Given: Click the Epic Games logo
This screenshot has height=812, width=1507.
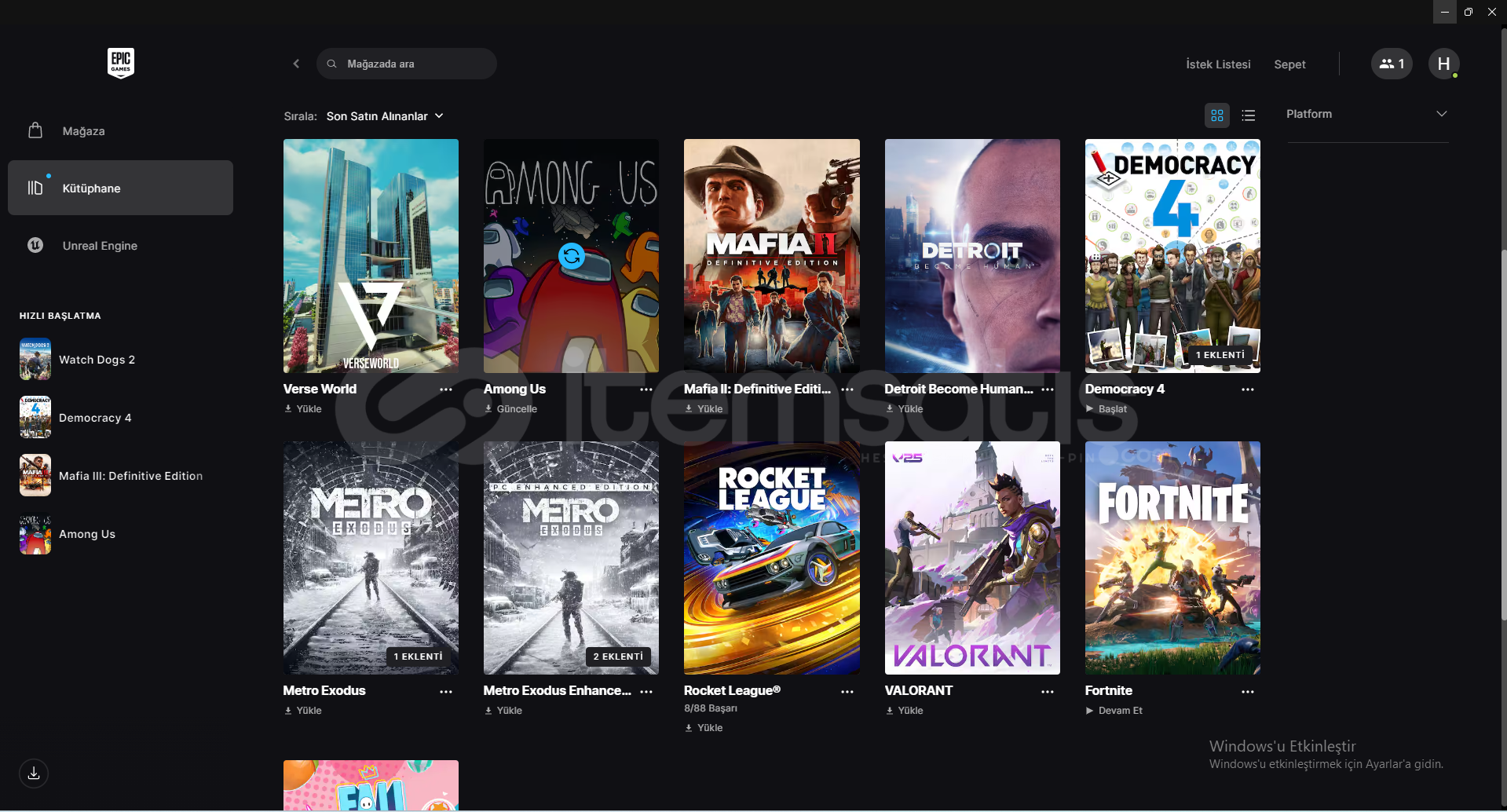Looking at the screenshot, I should (121, 63).
